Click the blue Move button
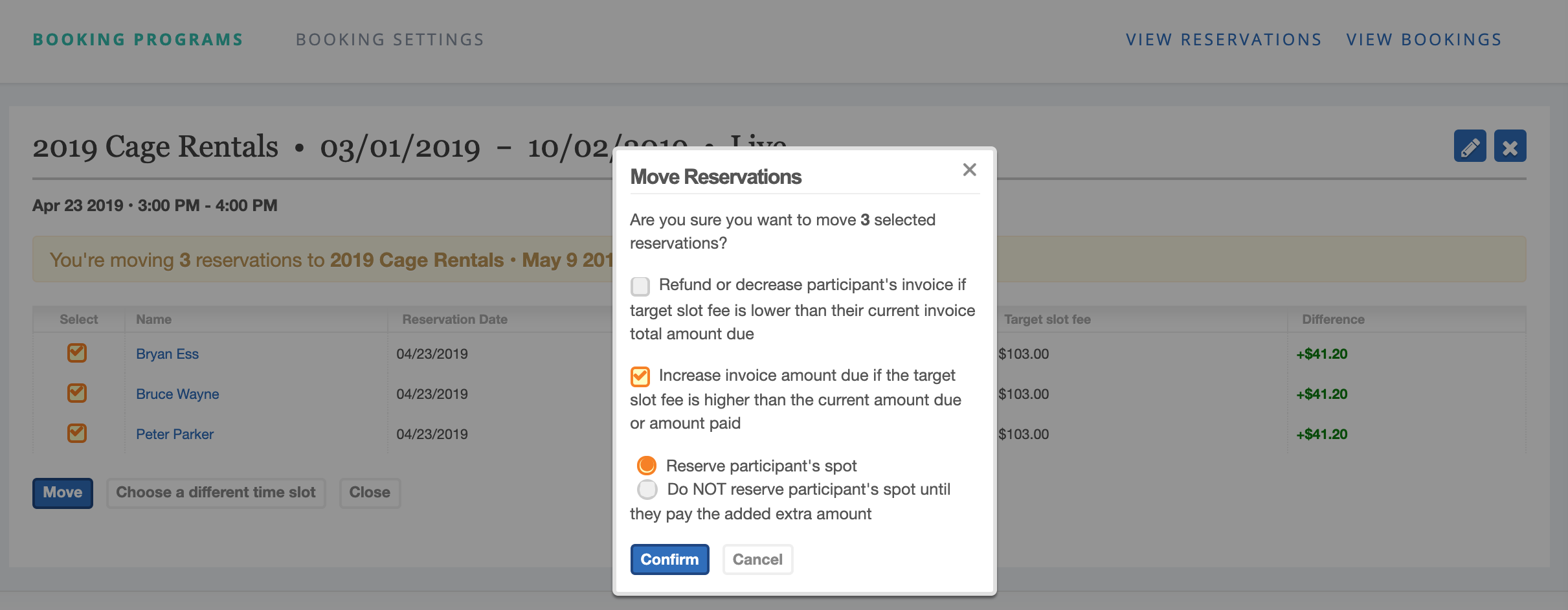This screenshot has width=1568, height=610. [63, 493]
